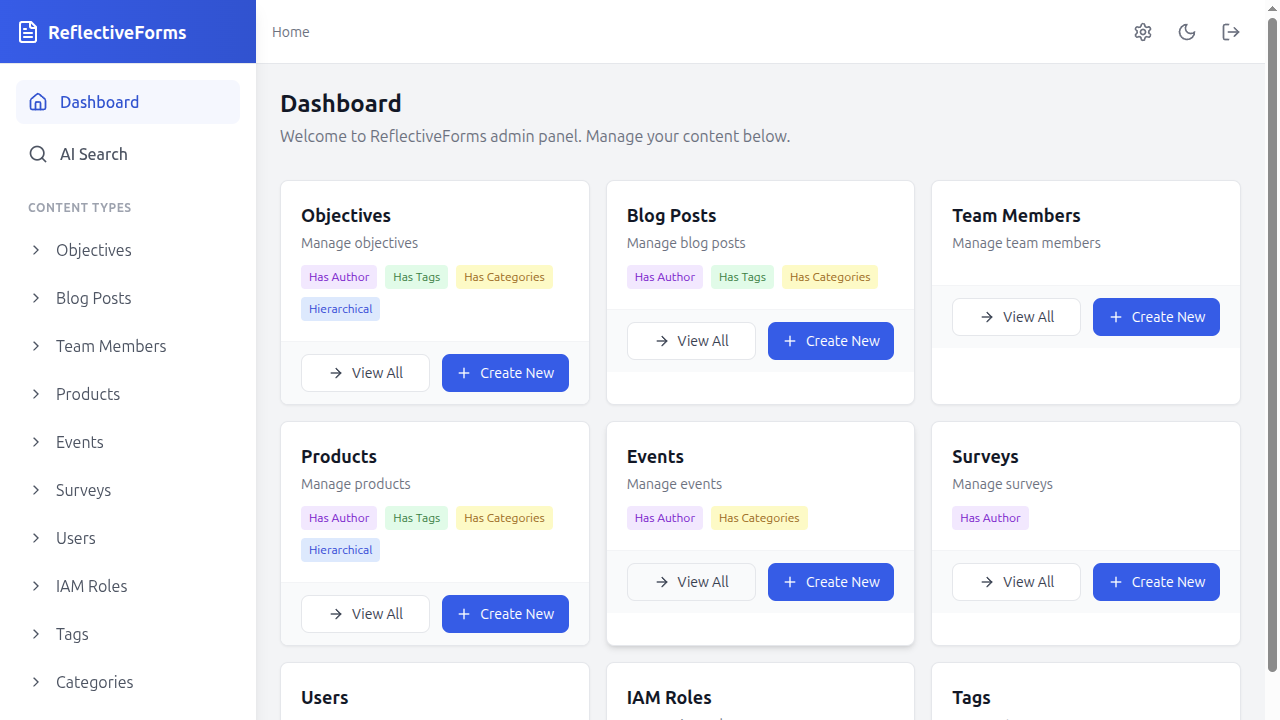
Task: Open AI Search in the sidebar
Action: pos(128,154)
